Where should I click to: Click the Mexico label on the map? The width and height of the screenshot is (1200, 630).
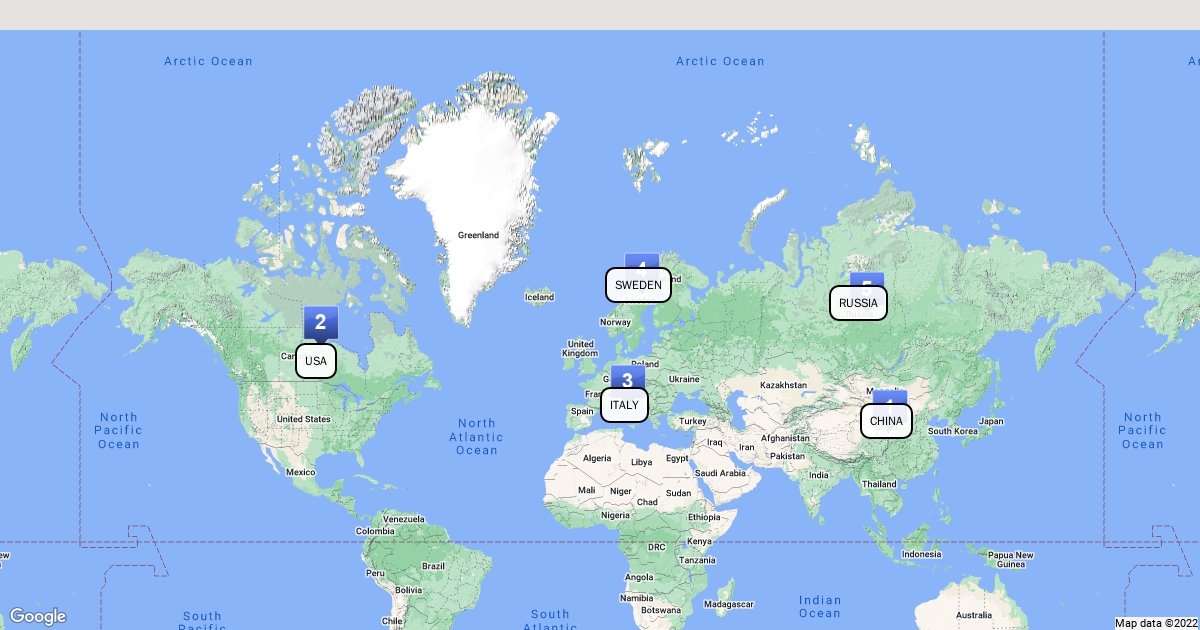click(x=301, y=471)
